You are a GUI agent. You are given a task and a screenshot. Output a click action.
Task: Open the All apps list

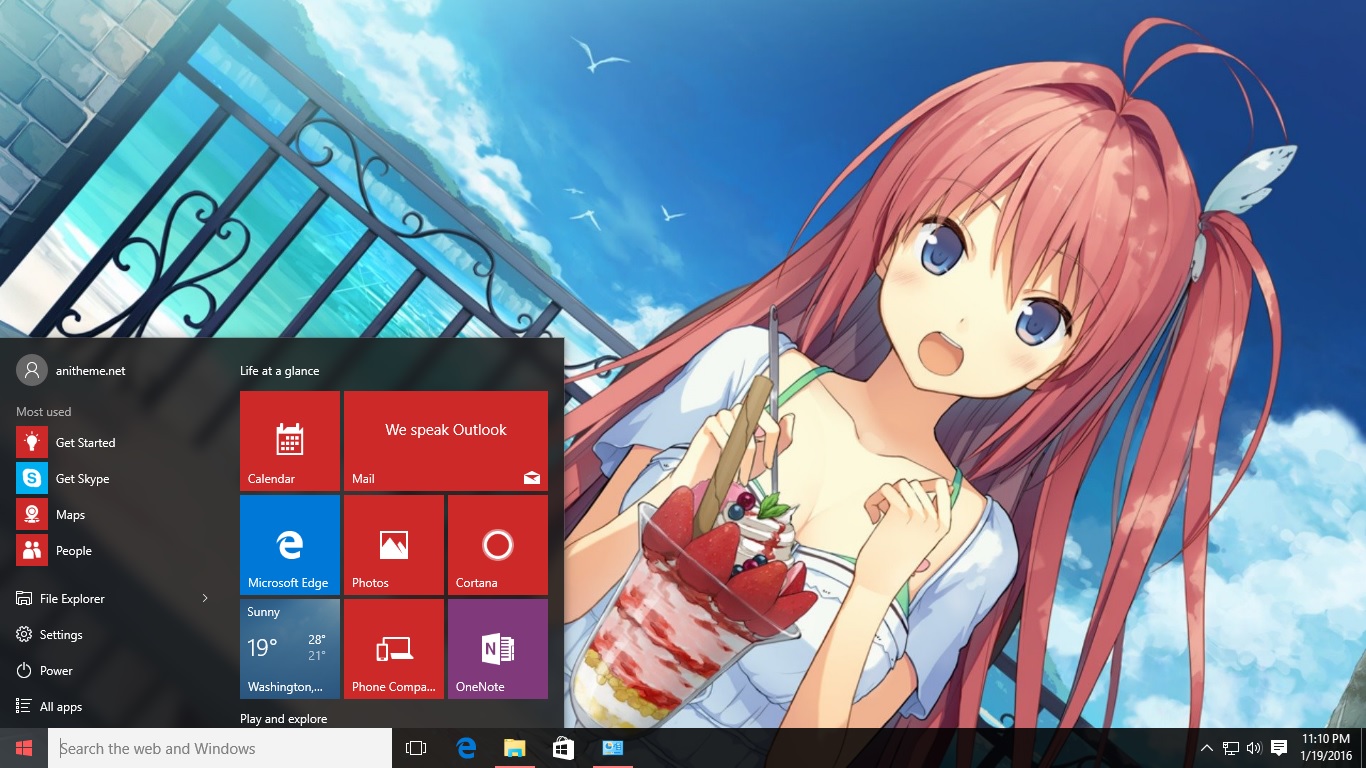click(x=60, y=707)
